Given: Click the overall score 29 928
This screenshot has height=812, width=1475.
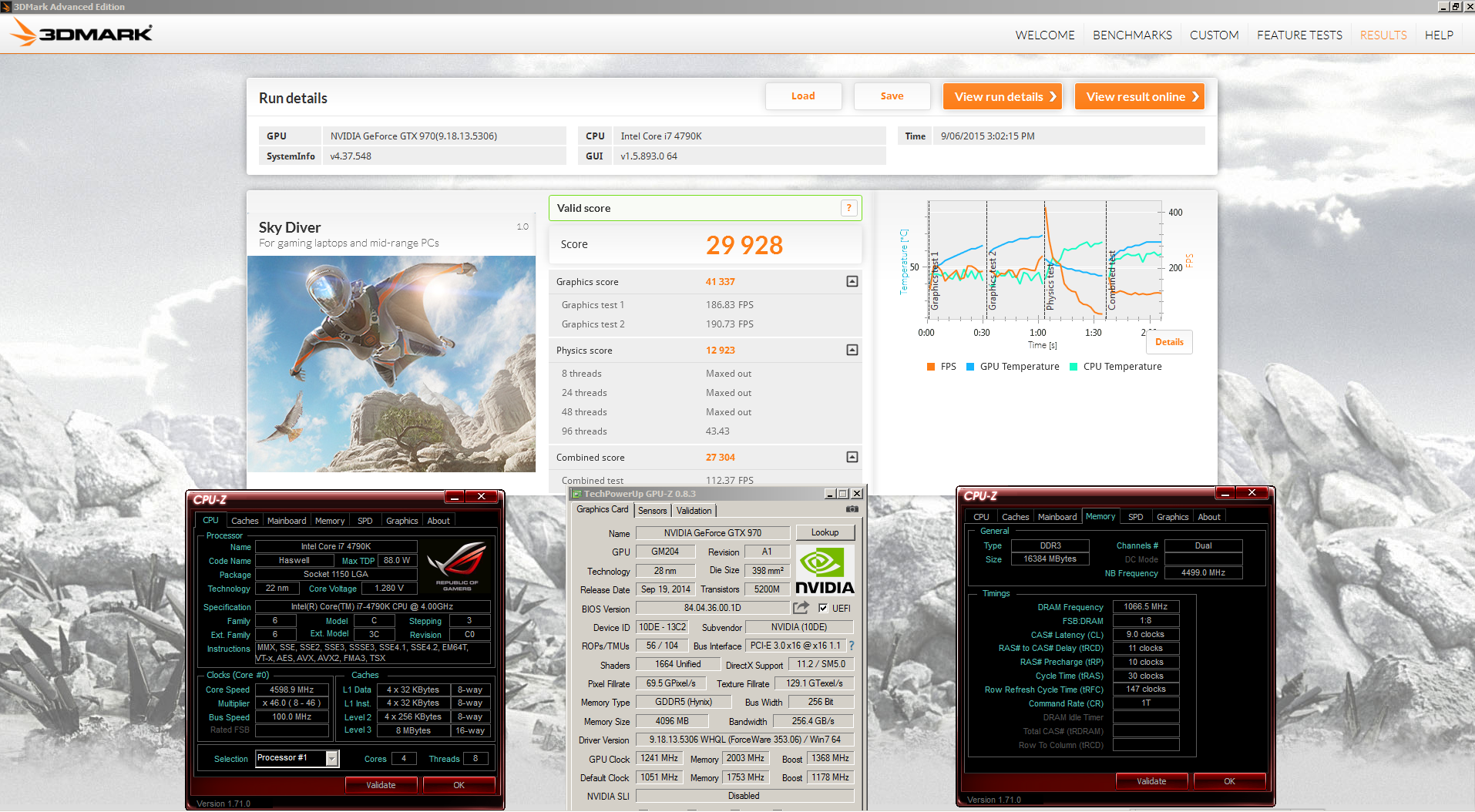Looking at the screenshot, I should click(x=744, y=245).
